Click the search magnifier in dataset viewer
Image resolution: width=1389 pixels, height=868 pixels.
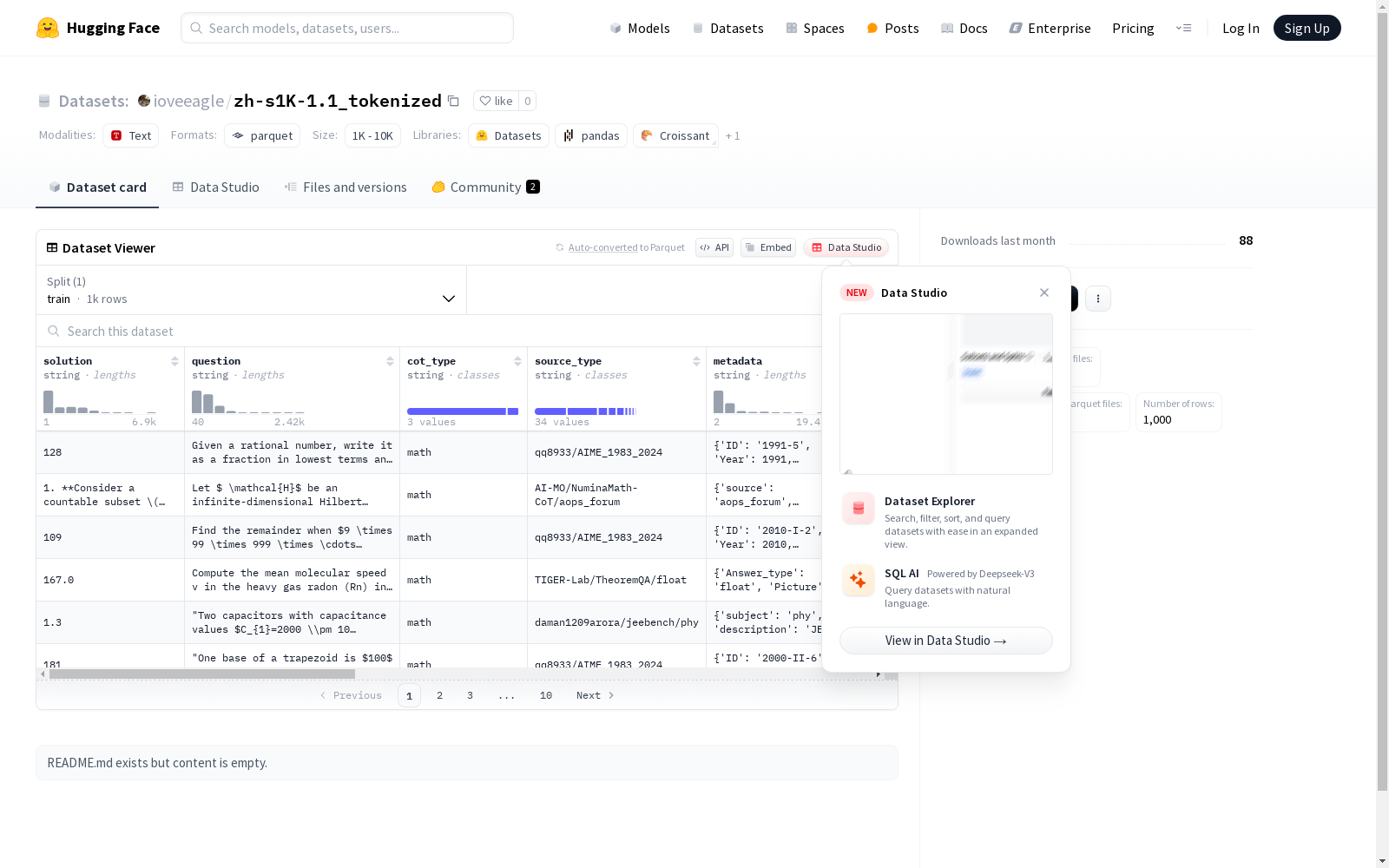point(54,331)
